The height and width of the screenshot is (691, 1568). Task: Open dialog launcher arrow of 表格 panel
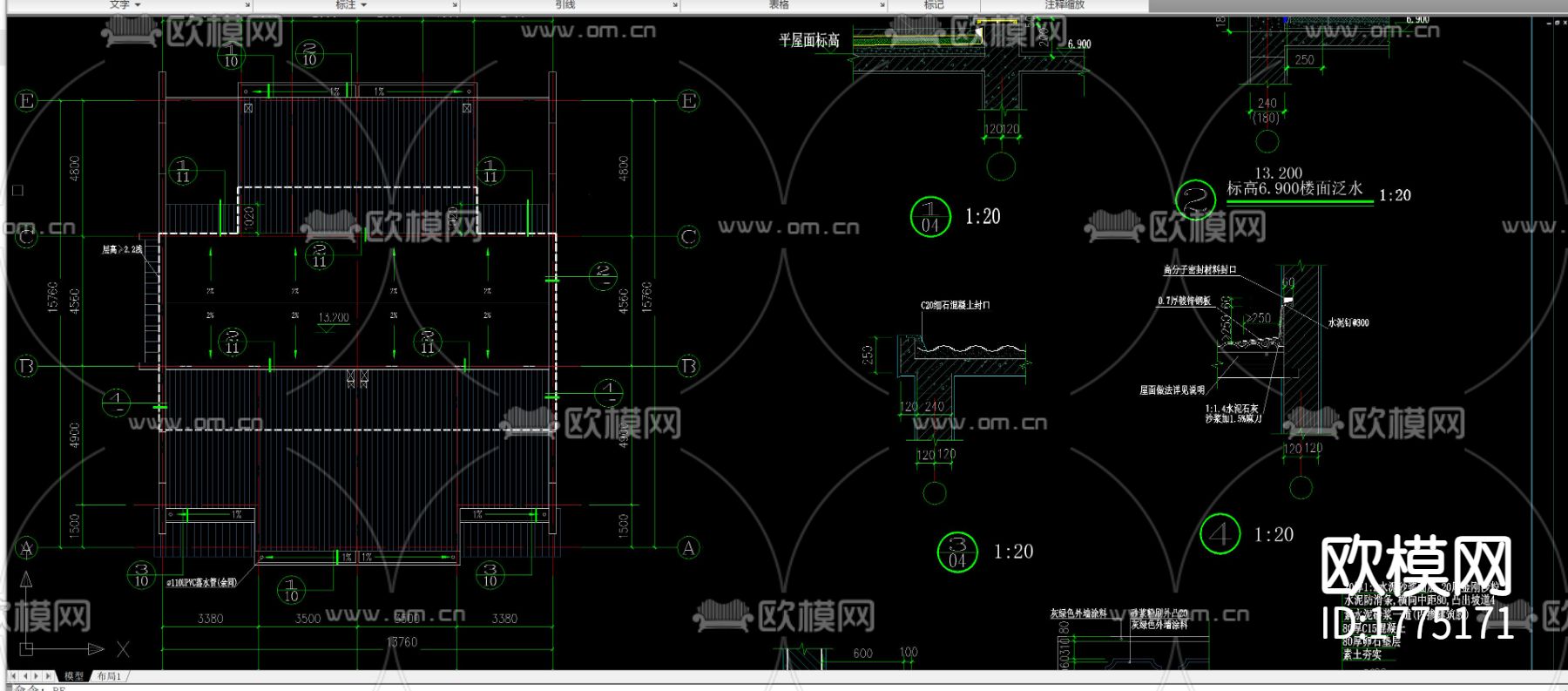(x=882, y=6)
